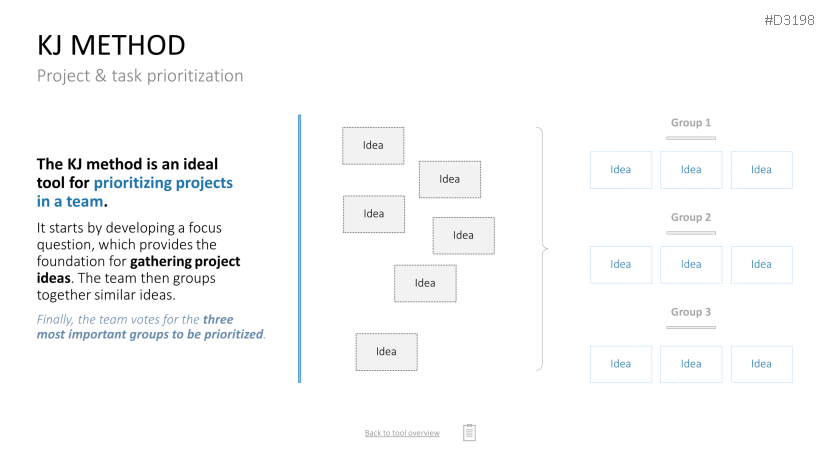The height and width of the screenshot is (466, 829).
Task: Click the blue text prioritizing projects
Action: click(163, 182)
